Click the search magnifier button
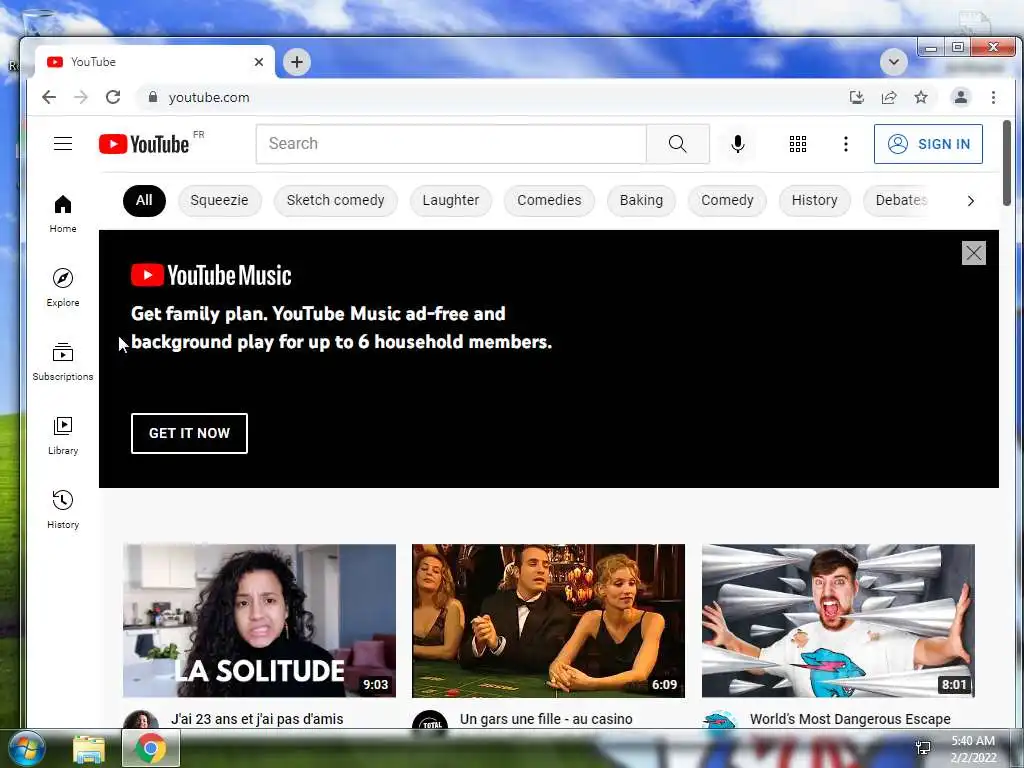This screenshot has height=768, width=1024. coord(677,144)
